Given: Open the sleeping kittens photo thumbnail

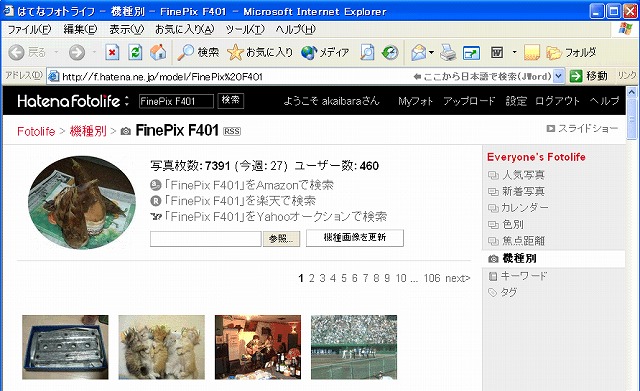Looking at the screenshot, I should pyautogui.click(x=162, y=347).
